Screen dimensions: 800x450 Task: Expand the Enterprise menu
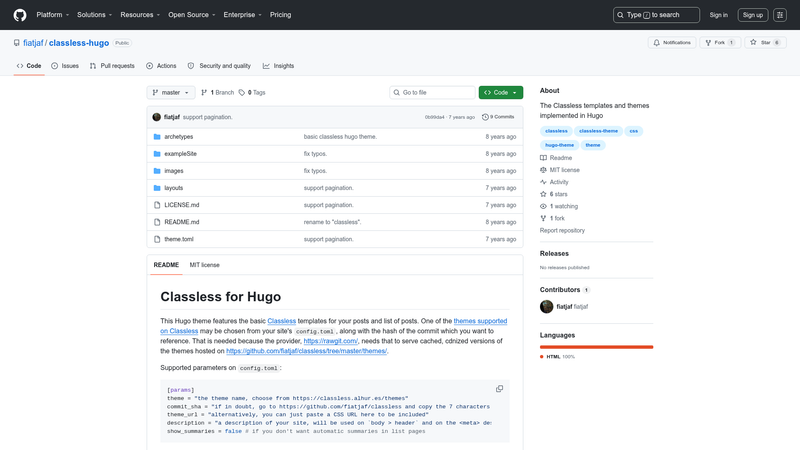(x=242, y=15)
